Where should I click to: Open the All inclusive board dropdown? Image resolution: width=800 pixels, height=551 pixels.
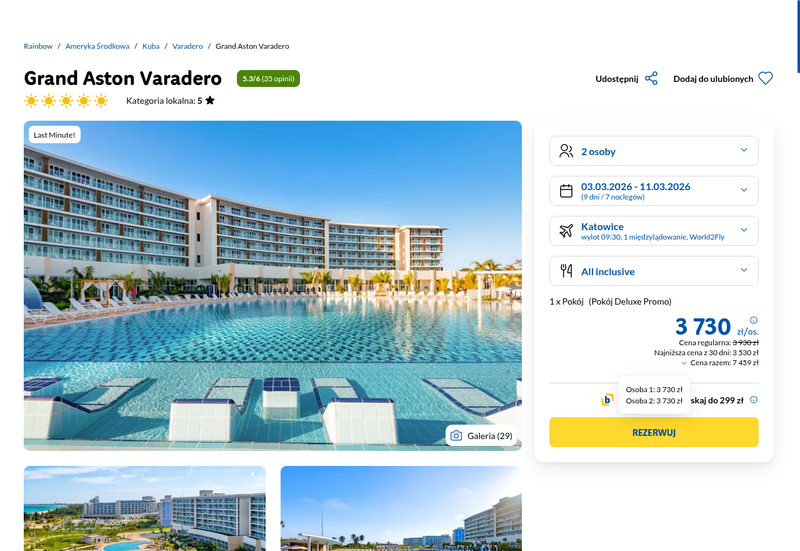click(654, 271)
